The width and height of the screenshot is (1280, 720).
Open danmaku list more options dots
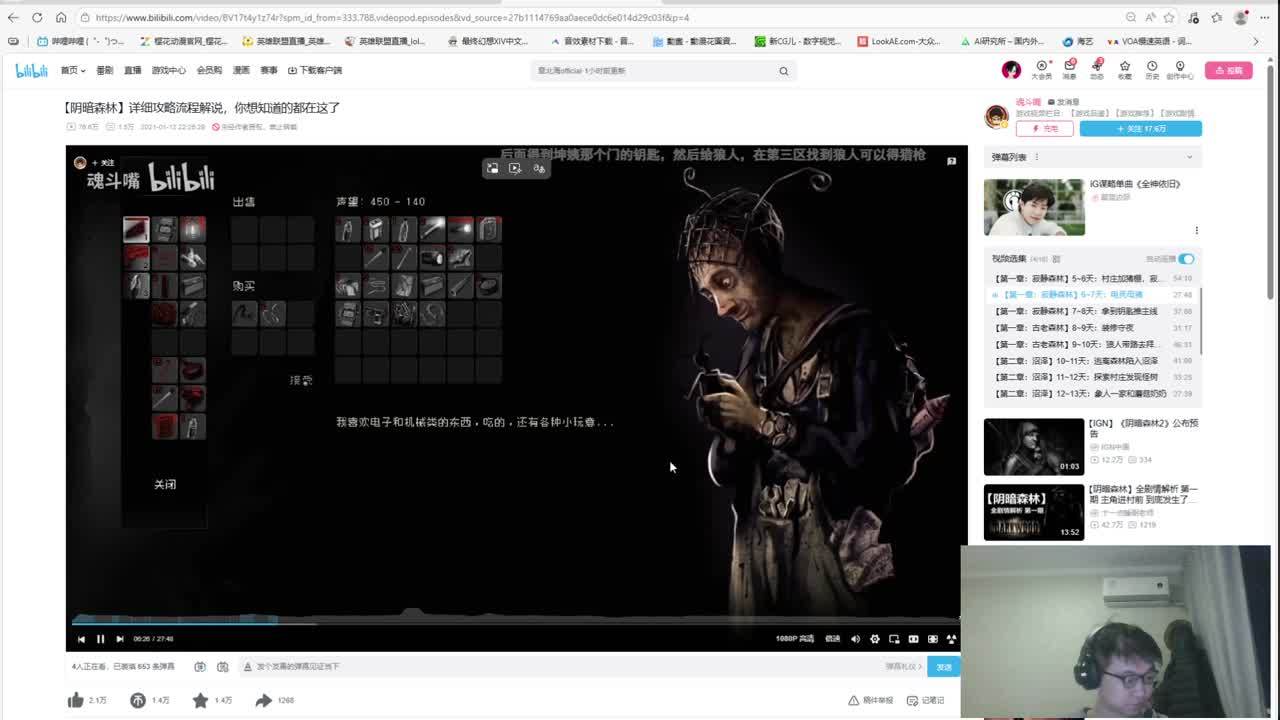[1036, 157]
